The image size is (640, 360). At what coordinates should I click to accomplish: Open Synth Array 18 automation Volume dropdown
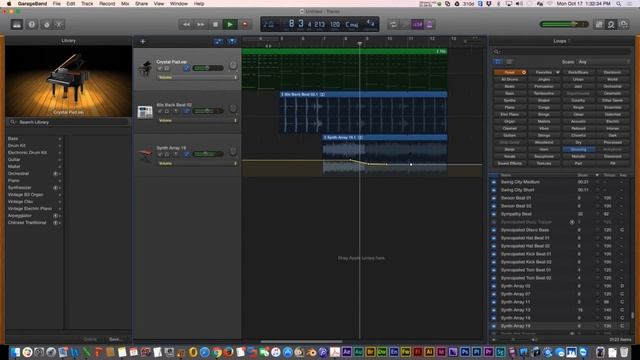click(x=197, y=164)
